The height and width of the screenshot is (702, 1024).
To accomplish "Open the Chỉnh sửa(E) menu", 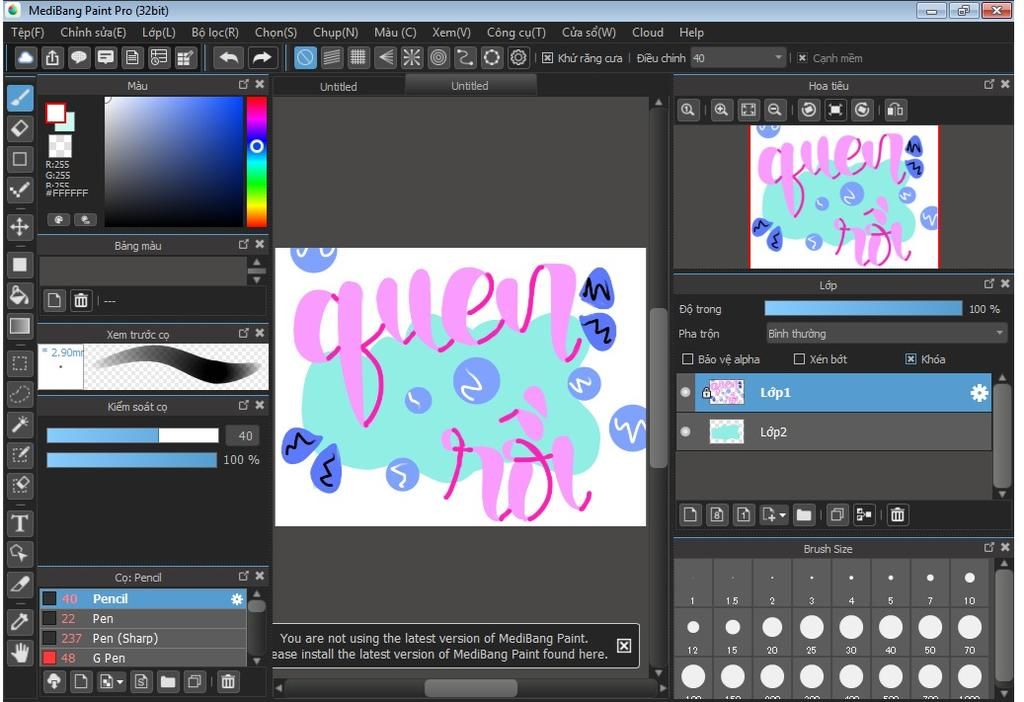I will [93, 33].
